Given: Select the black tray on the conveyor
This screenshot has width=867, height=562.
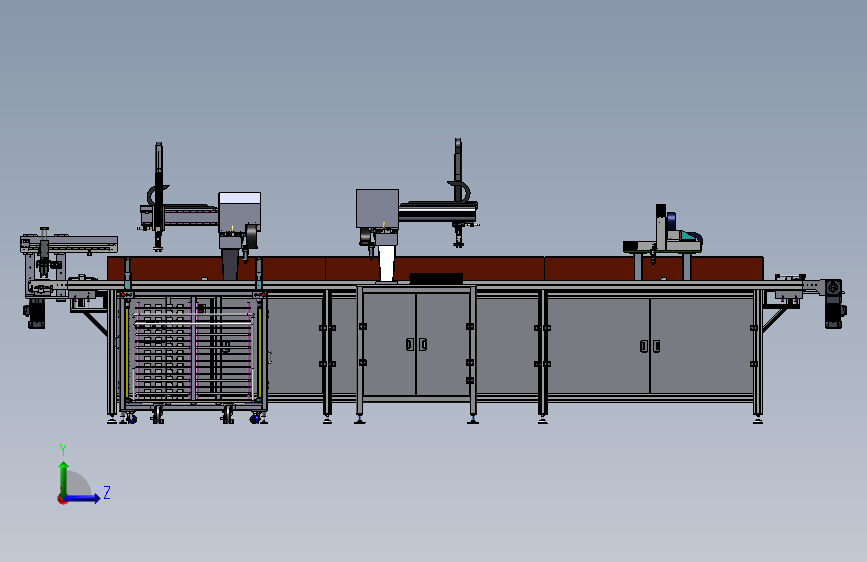Looking at the screenshot, I should point(436,278).
